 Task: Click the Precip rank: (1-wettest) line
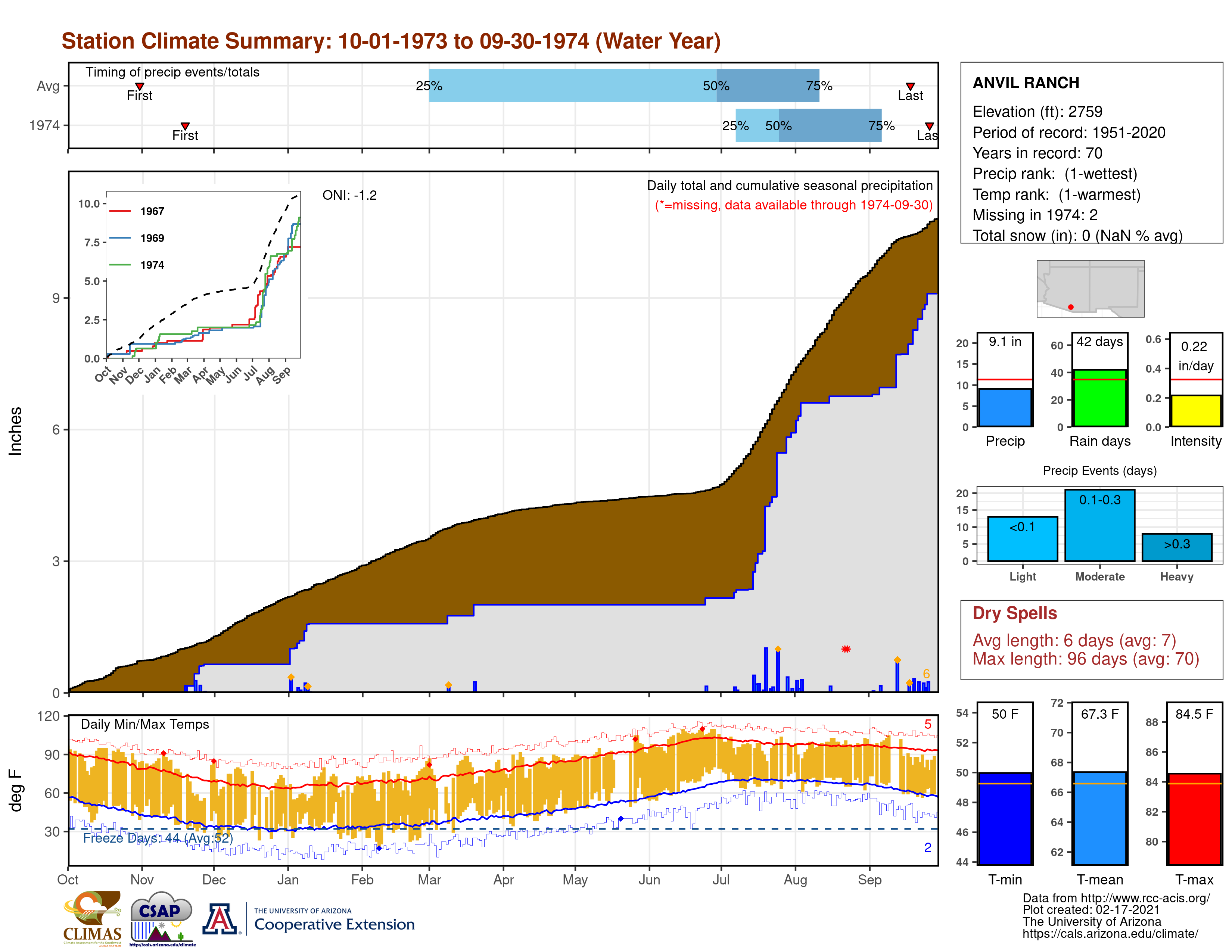(x=1054, y=174)
